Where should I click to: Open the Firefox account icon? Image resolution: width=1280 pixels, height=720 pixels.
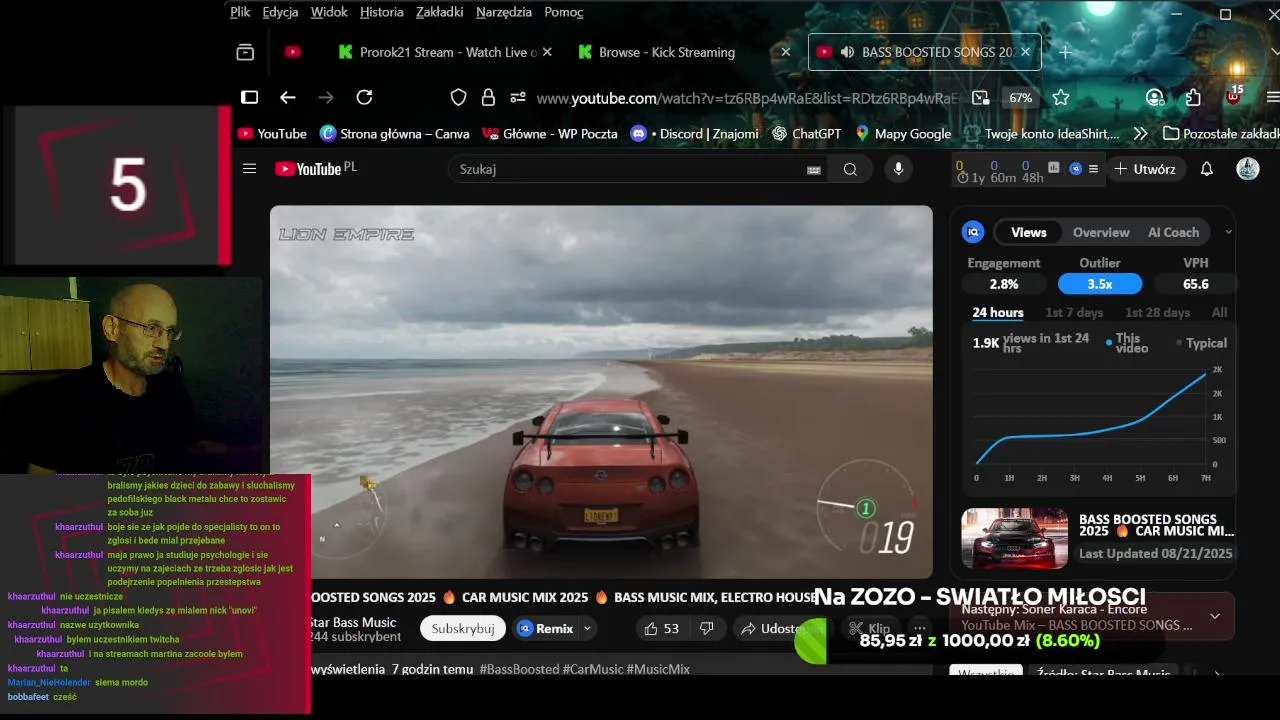(x=1155, y=97)
